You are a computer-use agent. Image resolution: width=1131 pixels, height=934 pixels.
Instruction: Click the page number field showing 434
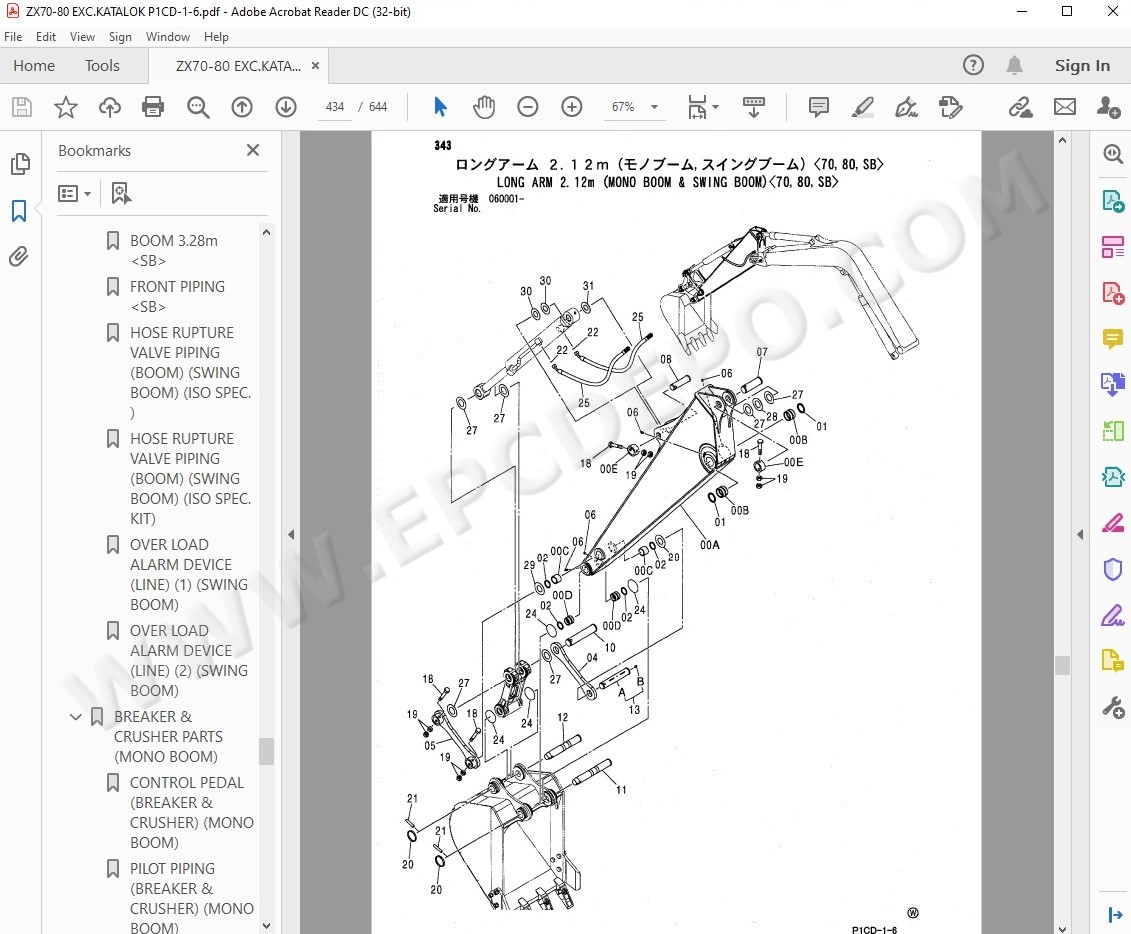pyautogui.click(x=335, y=107)
